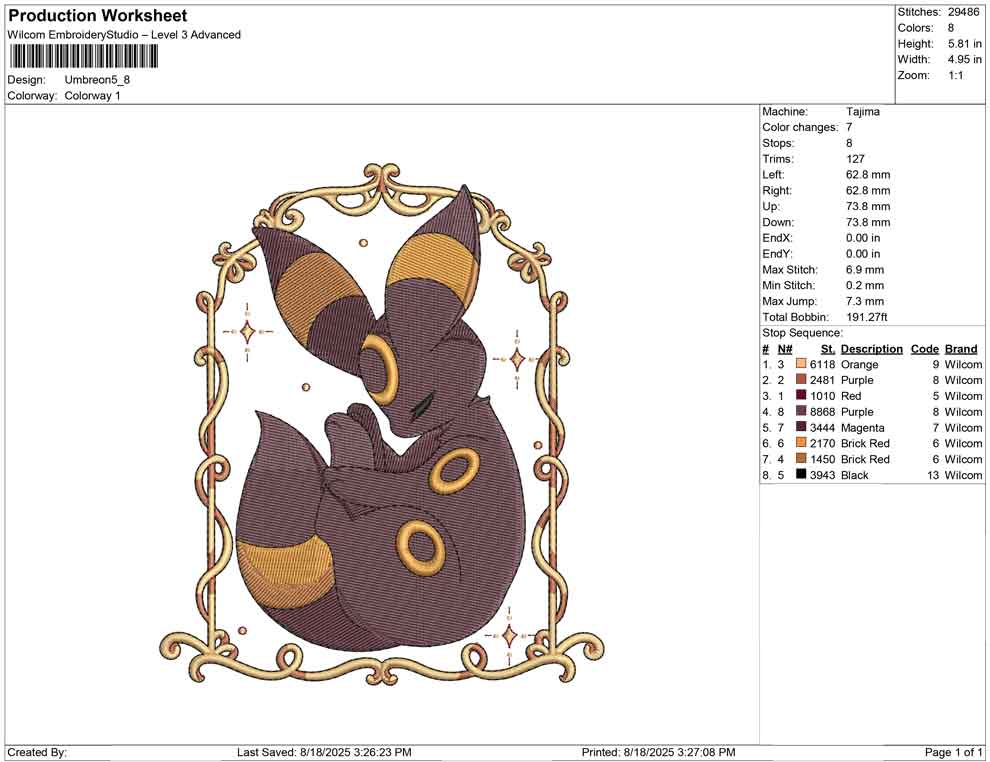Screen dimensions: 990x762
Task: Click the 'Stop Sequence:' label
Action: point(802,333)
